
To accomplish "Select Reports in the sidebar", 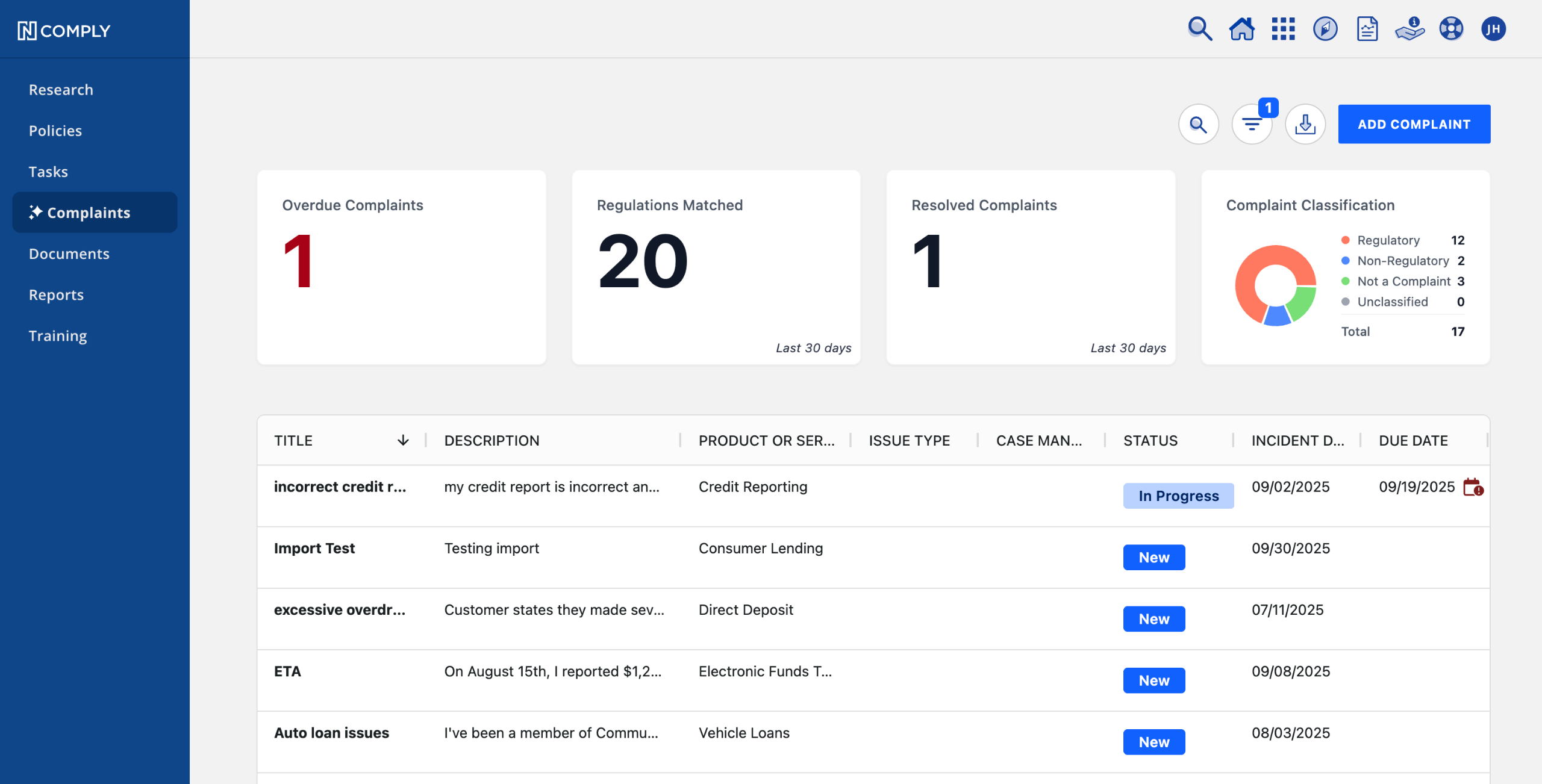I will point(56,294).
